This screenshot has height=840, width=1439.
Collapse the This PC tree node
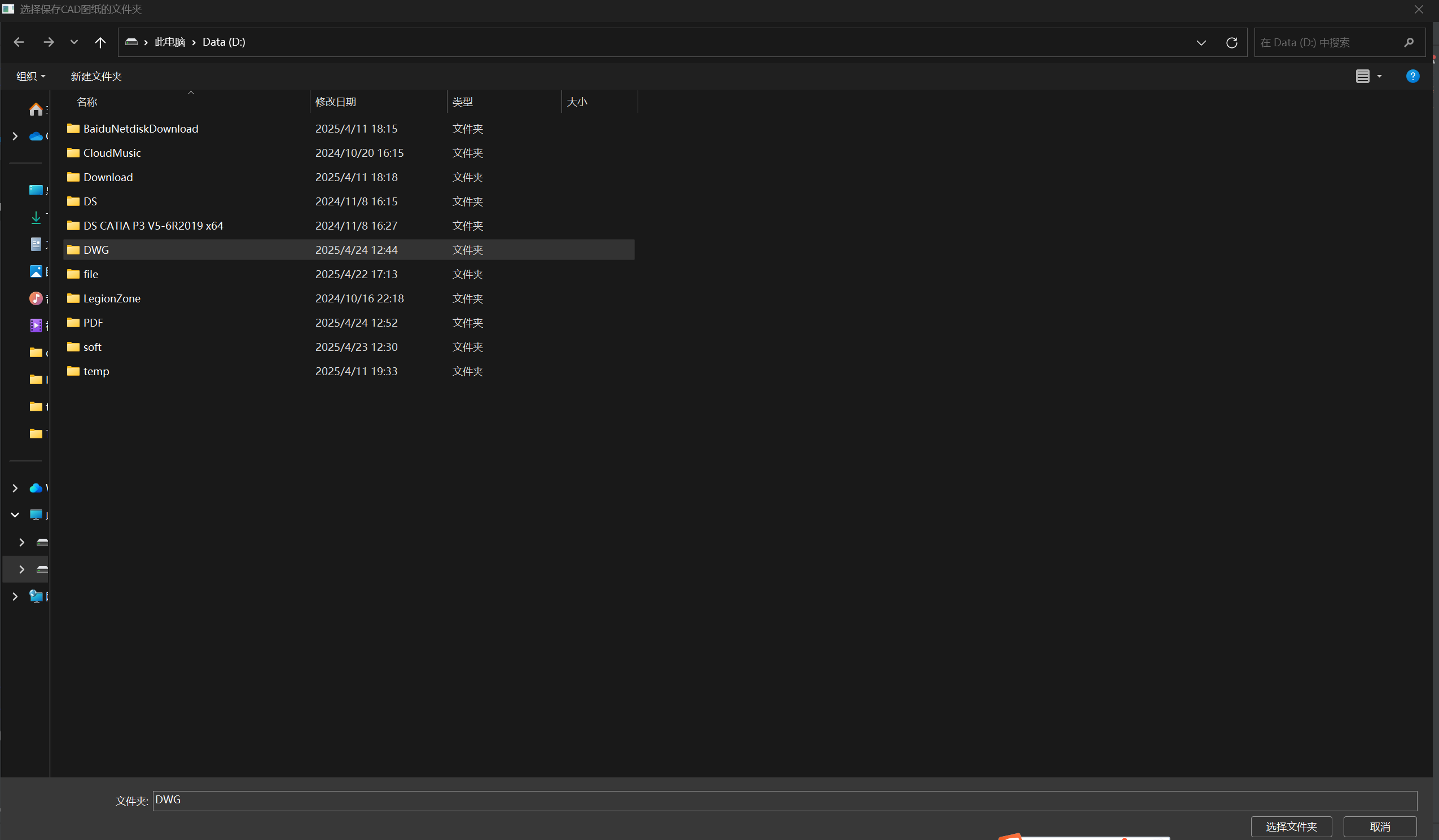point(15,515)
